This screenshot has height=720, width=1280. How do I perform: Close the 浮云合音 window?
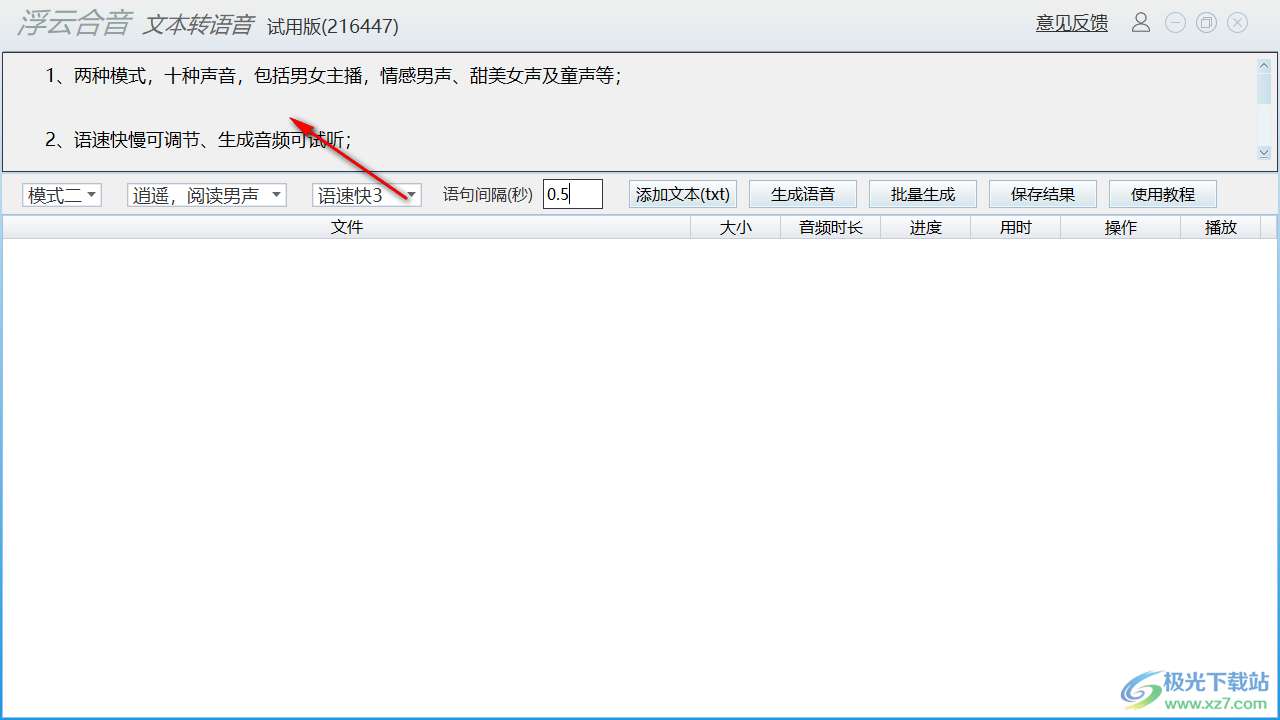[x=1238, y=22]
